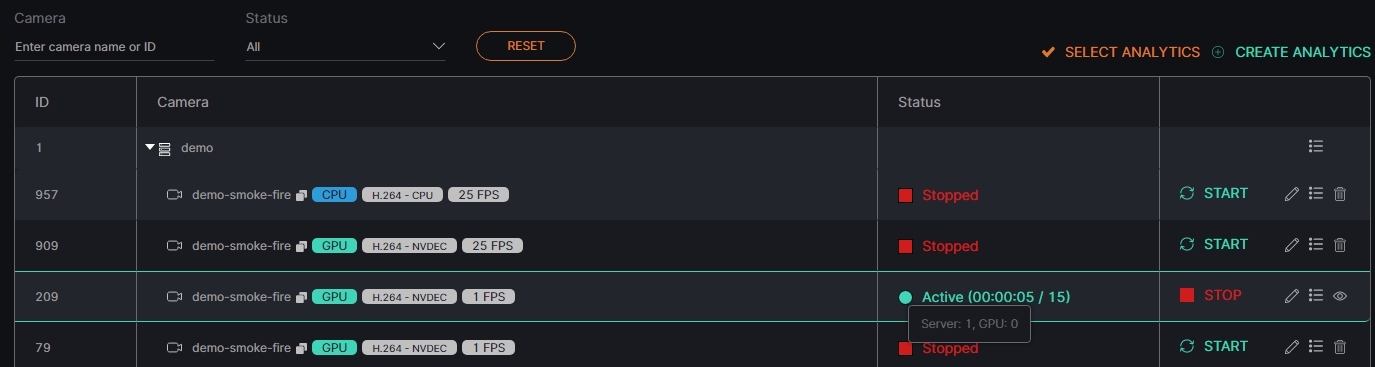
Task: Open the list icon for camera 909
Action: [1316, 245]
